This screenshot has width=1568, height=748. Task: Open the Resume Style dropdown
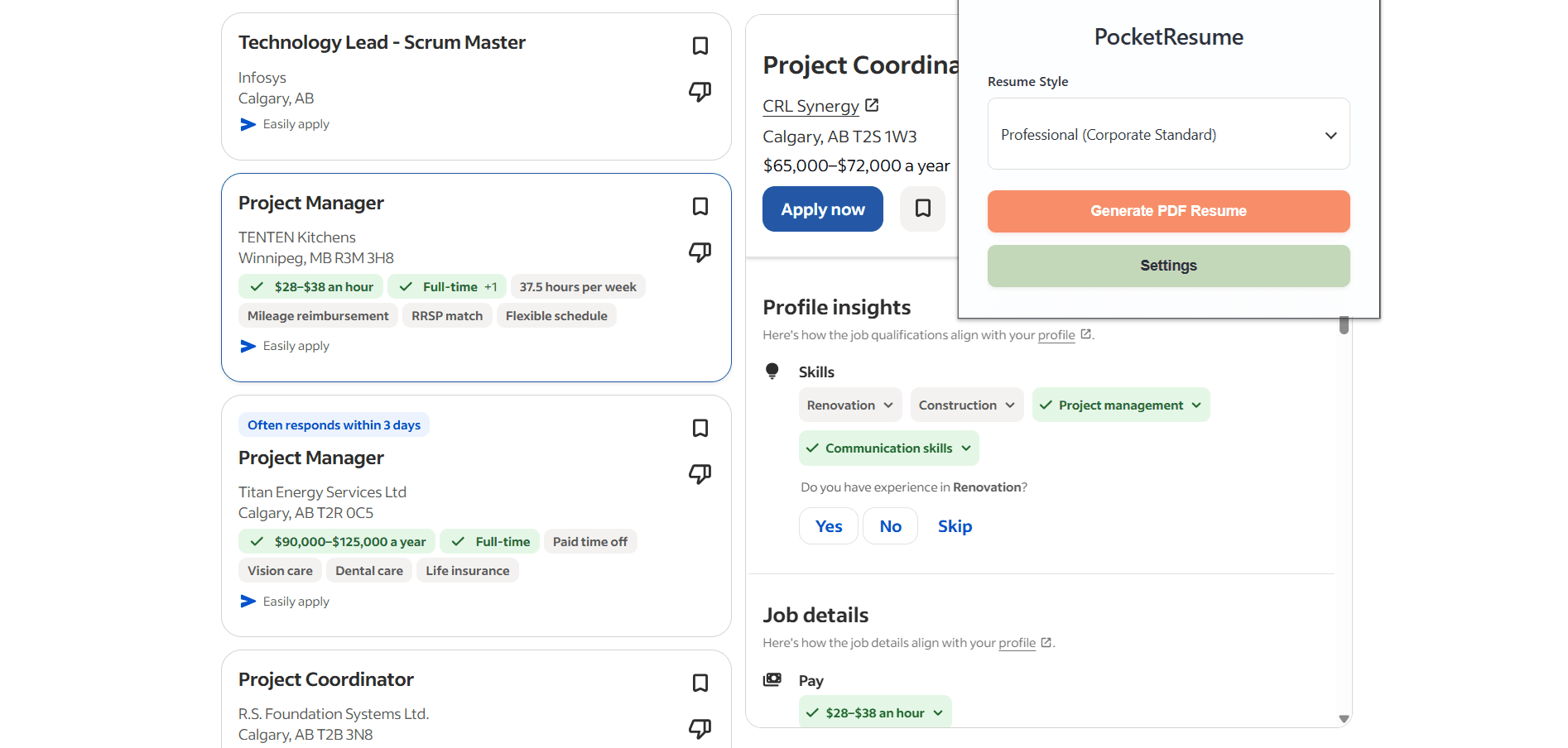(x=1167, y=134)
